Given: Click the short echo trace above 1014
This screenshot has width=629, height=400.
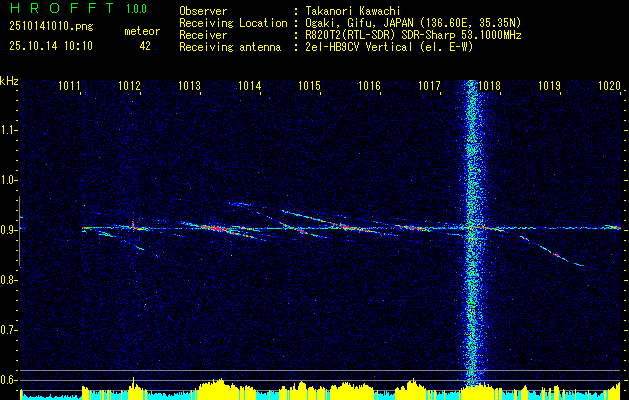Looking at the screenshot, I should 240,204.
